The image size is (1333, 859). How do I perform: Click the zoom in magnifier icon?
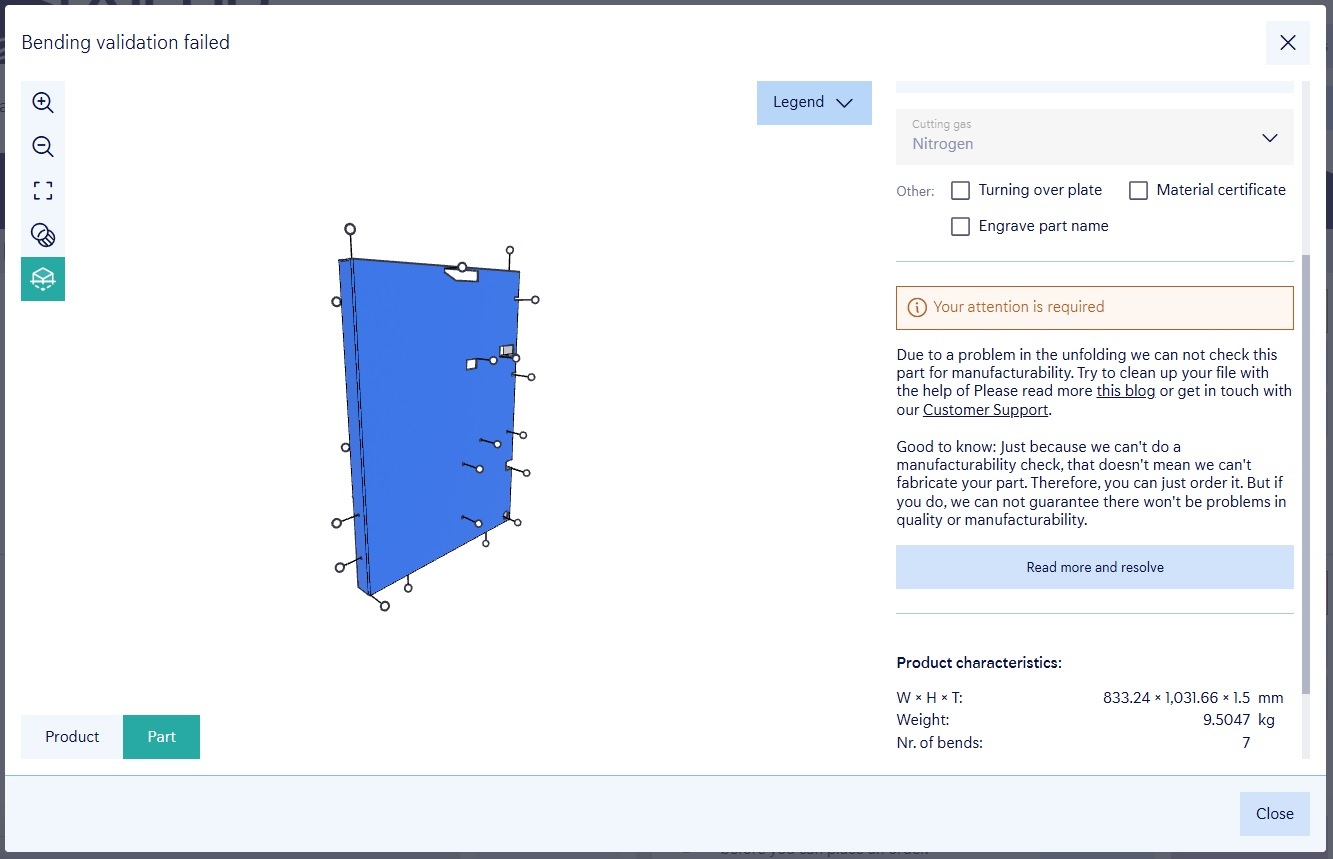43,103
